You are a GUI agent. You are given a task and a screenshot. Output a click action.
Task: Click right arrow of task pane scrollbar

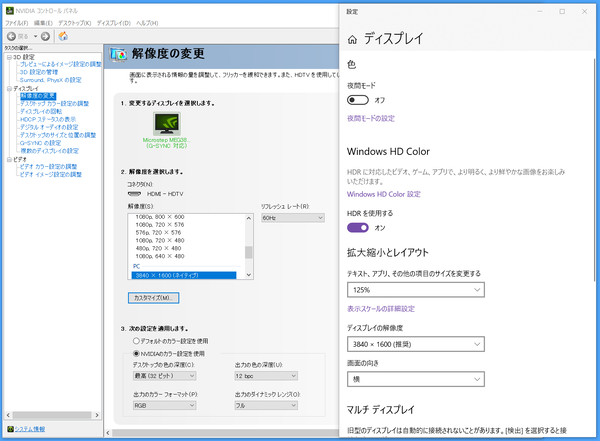click(x=97, y=415)
